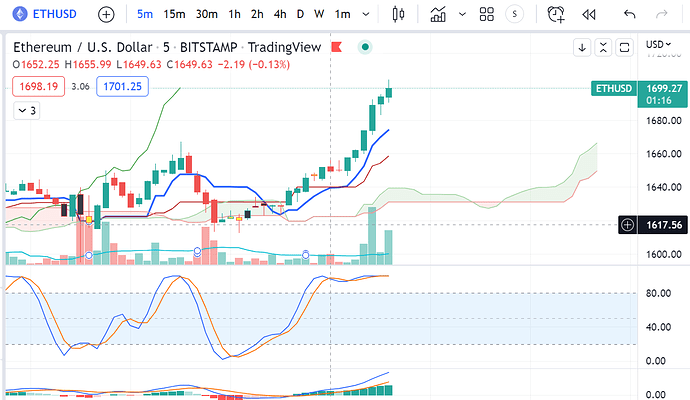Click the 1600.00 price scale label

click(x=664, y=254)
